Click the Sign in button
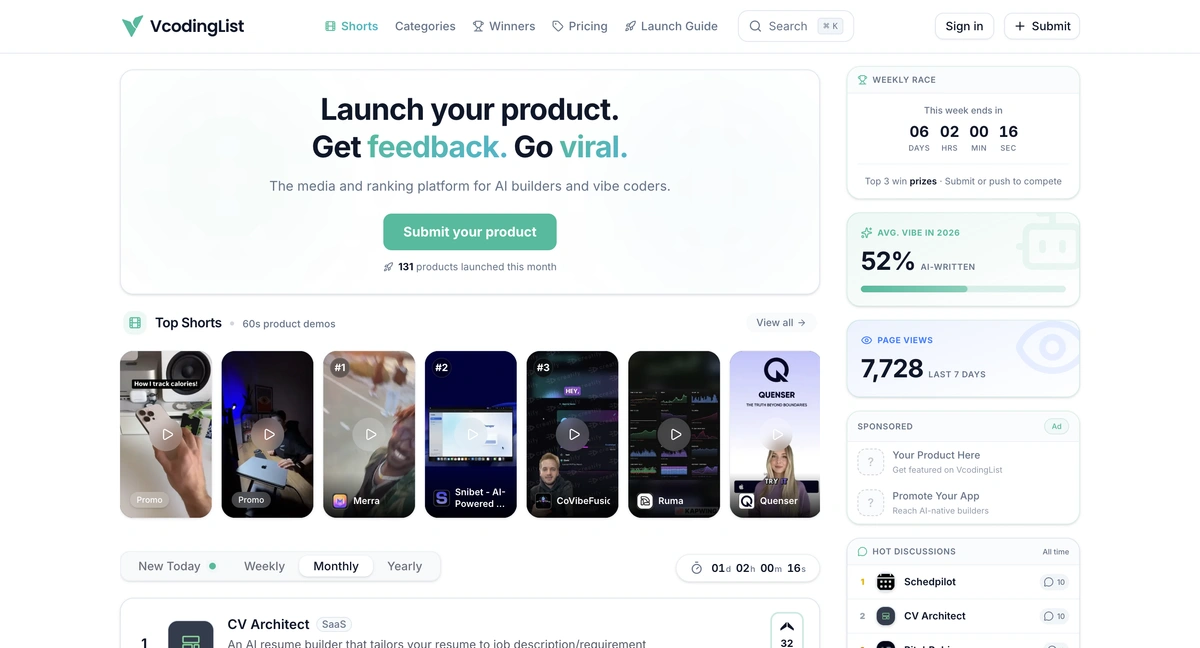The width and height of the screenshot is (1200, 648). pos(964,26)
